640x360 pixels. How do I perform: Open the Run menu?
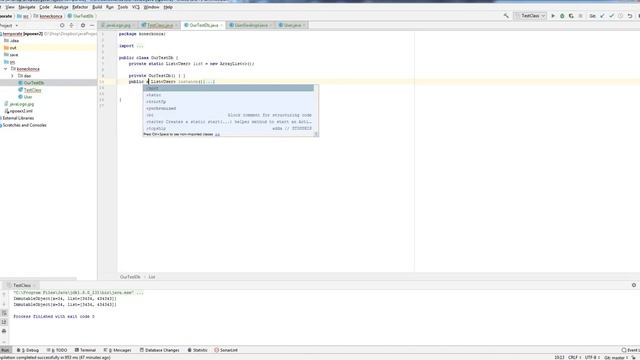[x=110, y=7]
